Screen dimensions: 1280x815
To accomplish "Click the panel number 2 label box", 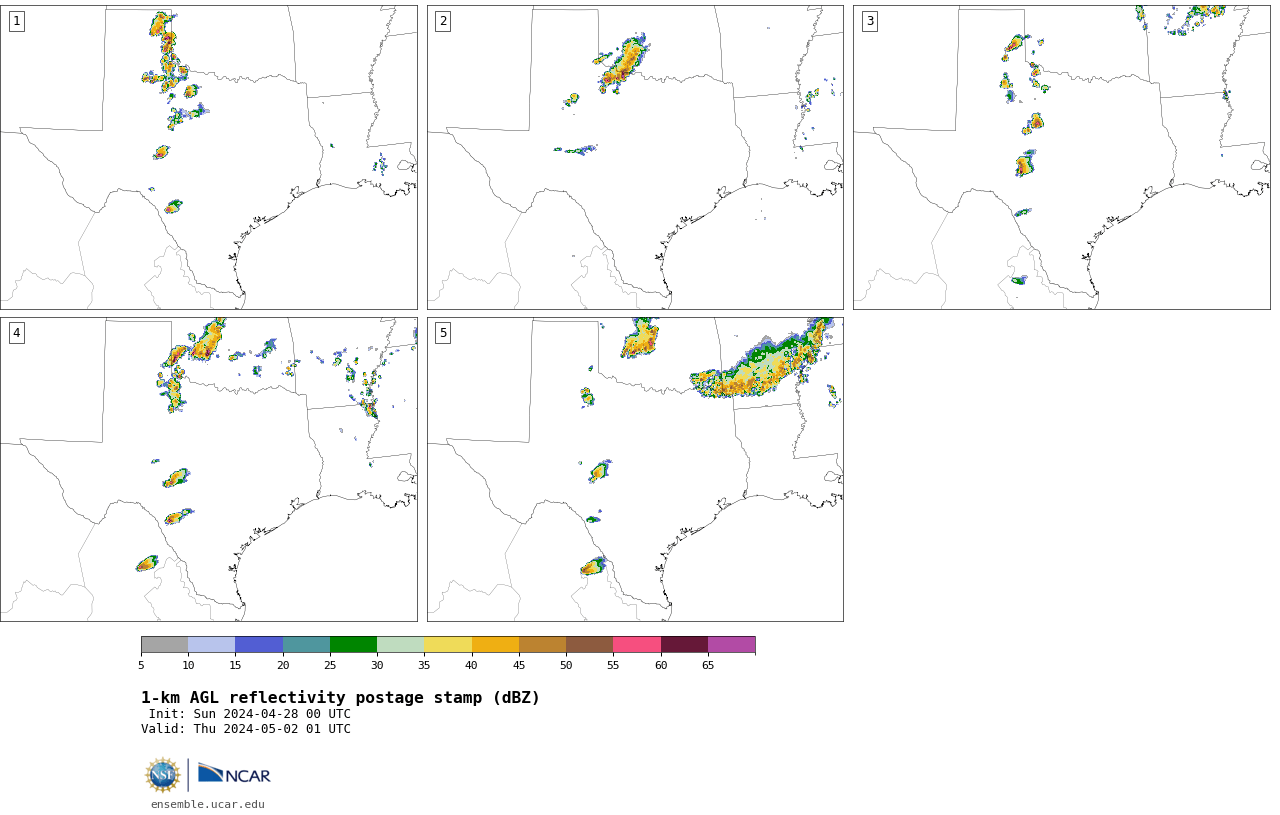I will tap(443, 21).
